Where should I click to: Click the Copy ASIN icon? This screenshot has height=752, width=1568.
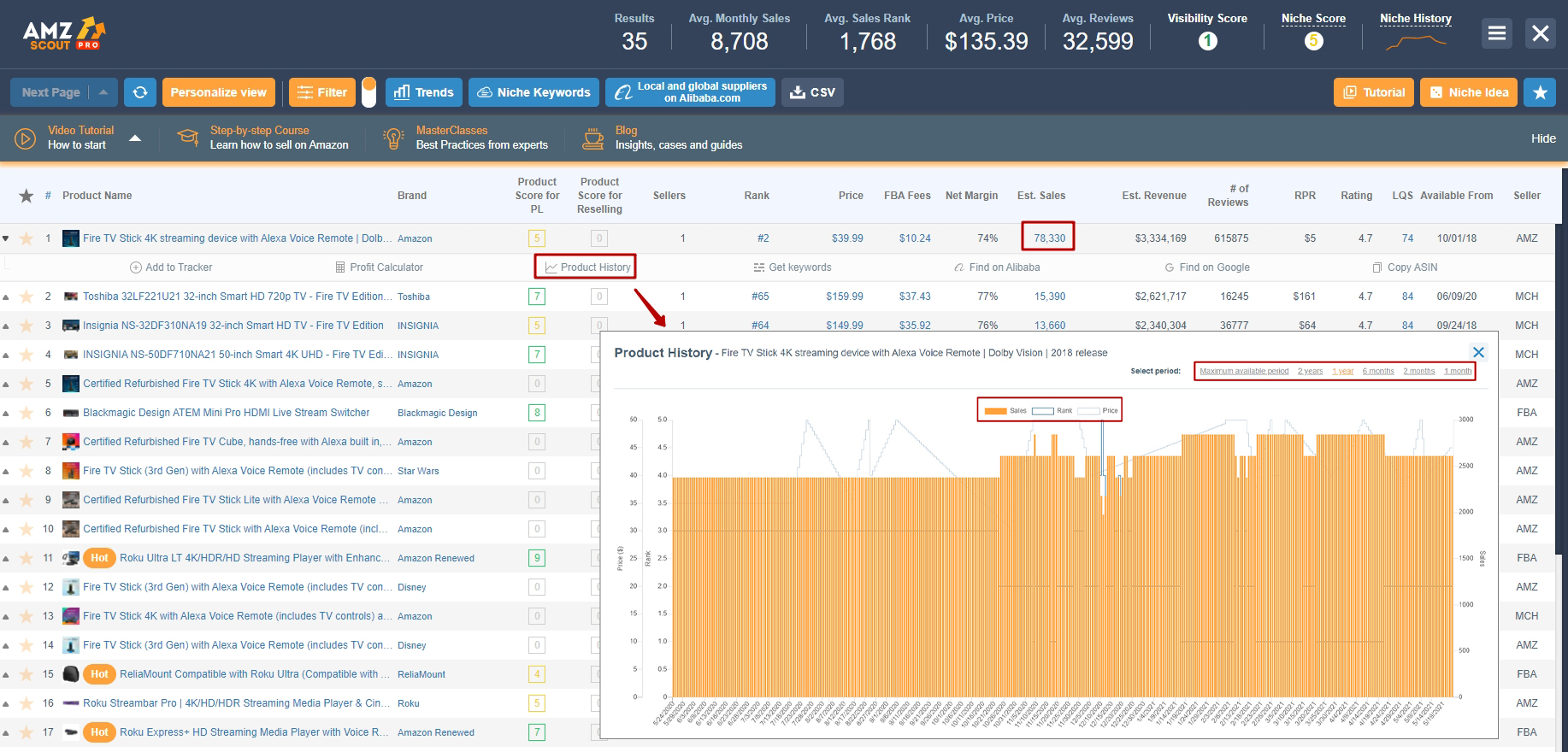(x=1376, y=267)
